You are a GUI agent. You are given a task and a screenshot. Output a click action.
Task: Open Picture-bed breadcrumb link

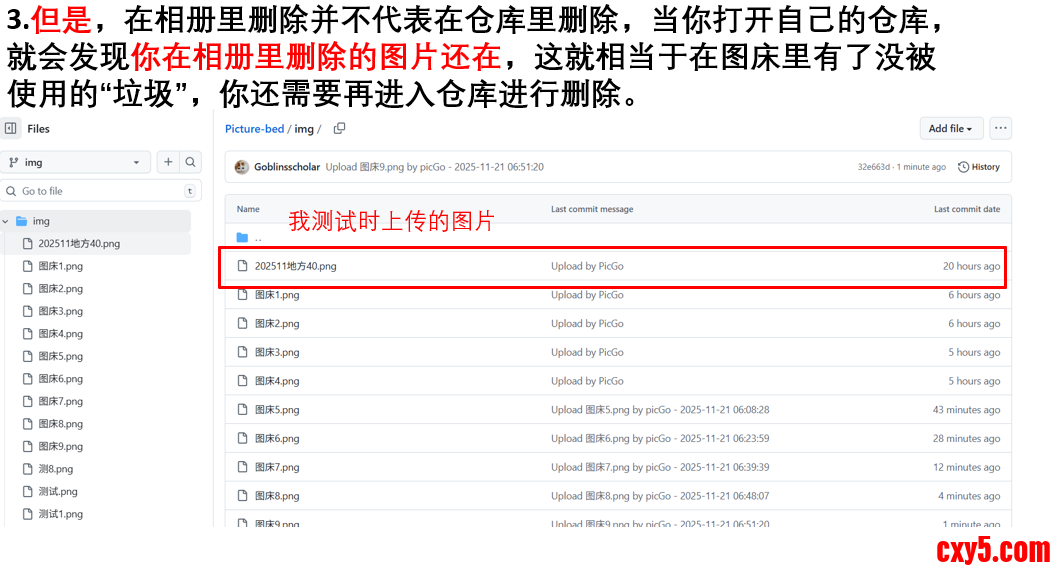tap(254, 129)
